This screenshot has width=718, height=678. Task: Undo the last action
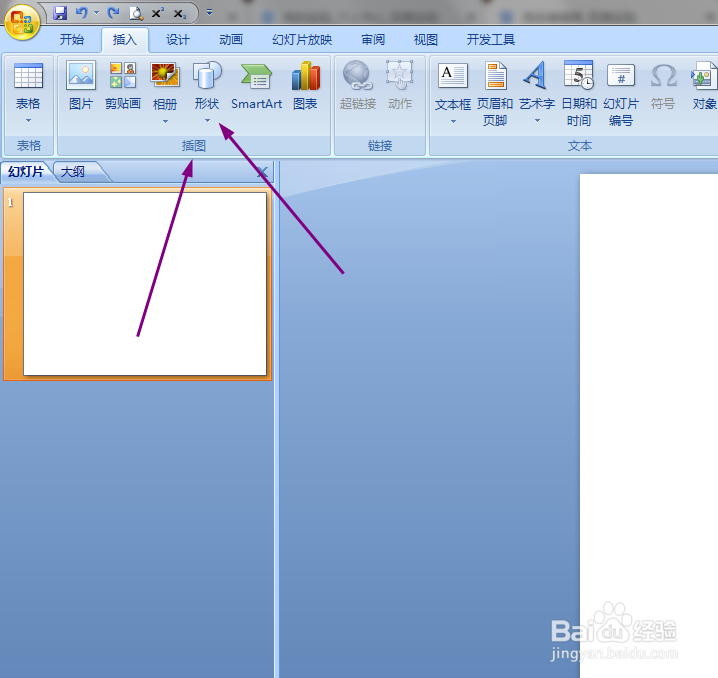tap(82, 13)
